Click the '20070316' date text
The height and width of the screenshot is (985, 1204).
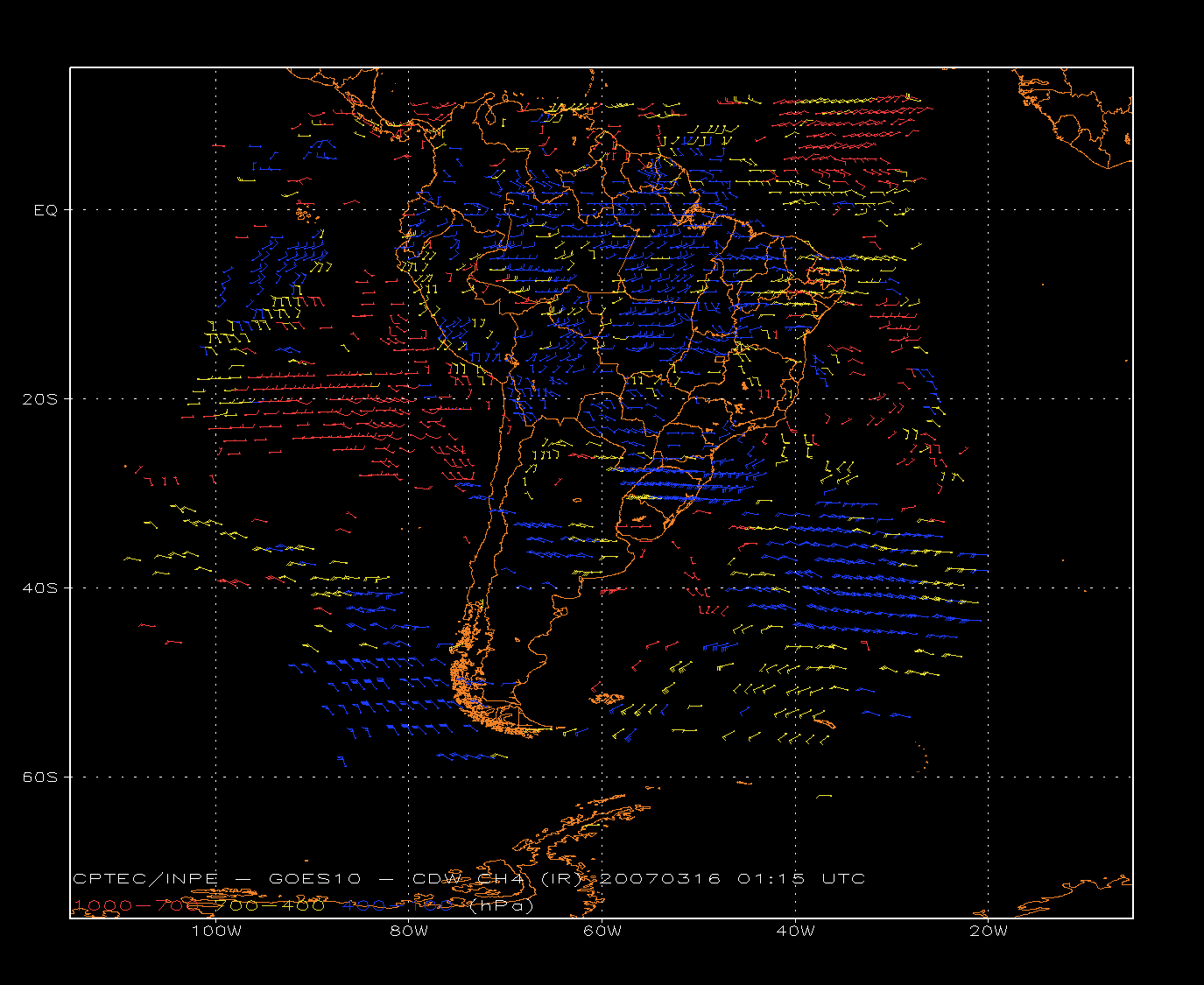pyautogui.click(x=658, y=879)
